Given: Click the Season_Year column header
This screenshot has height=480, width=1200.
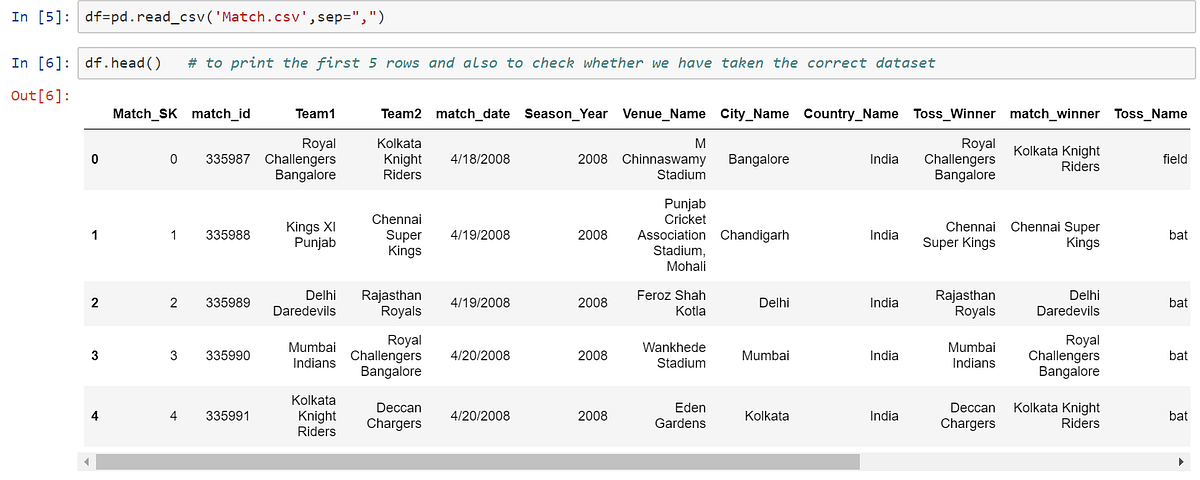Looking at the screenshot, I should (x=566, y=114).
